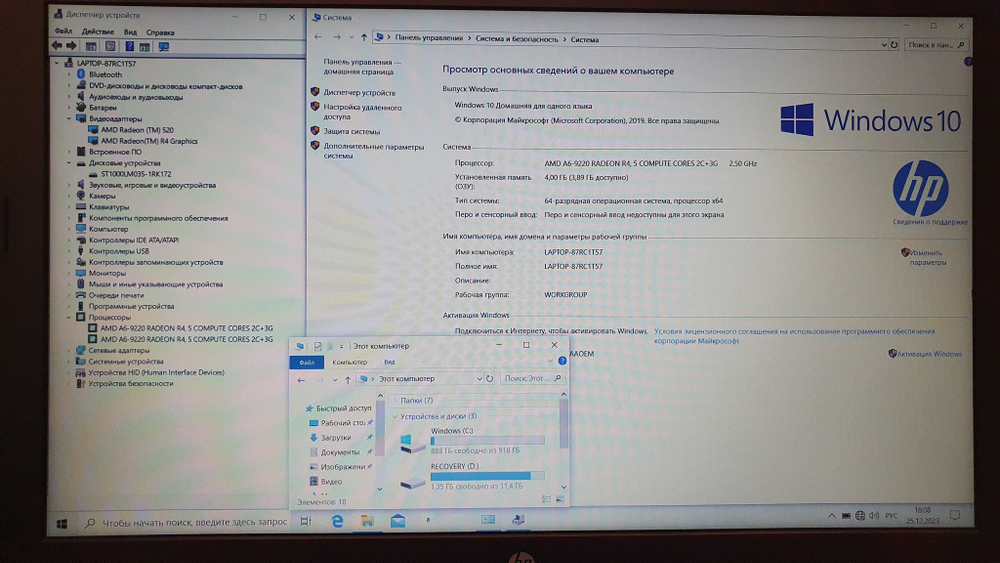This screenshot has width=1000, height=563.
Task: Click the HP support logo in System window
Action: (920, 189)
